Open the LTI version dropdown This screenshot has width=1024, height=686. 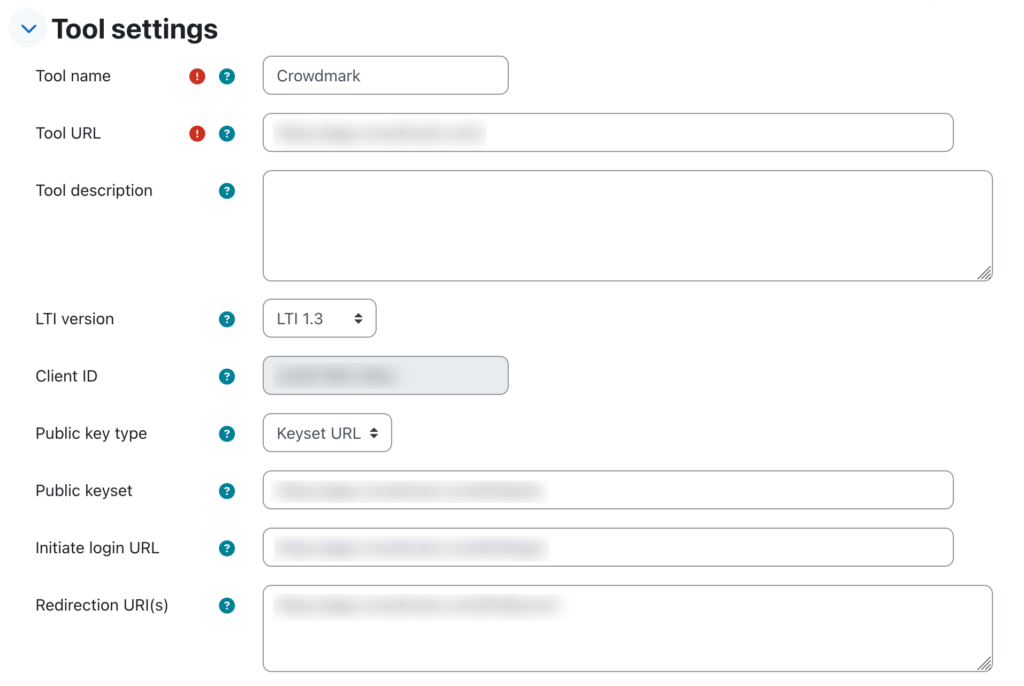[319, 319]
